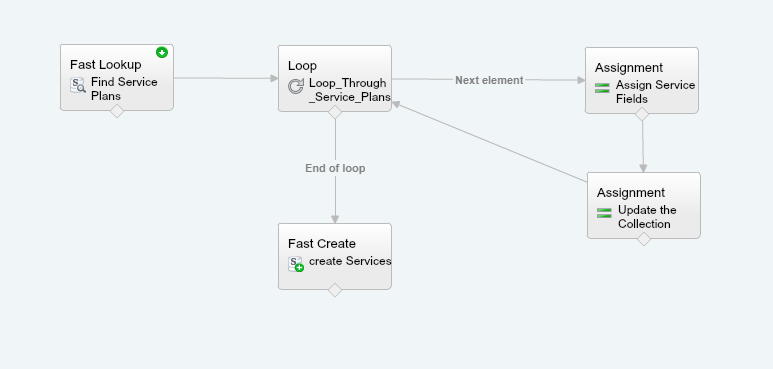Click the Fast Lookup title text
The width and height of the screenshot is (773, 369).
[105, 65]
